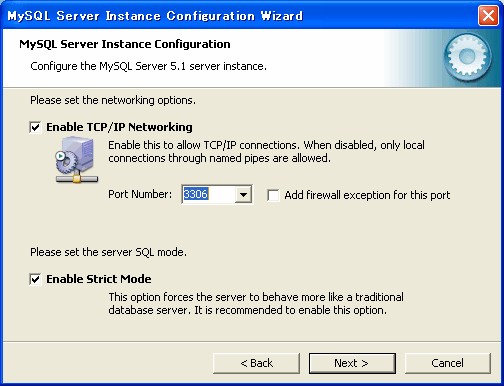Screen dimensions: 504x386
Task: Click the 'Enable TCP/IP Networking' label text
Action: click(119, 127)
